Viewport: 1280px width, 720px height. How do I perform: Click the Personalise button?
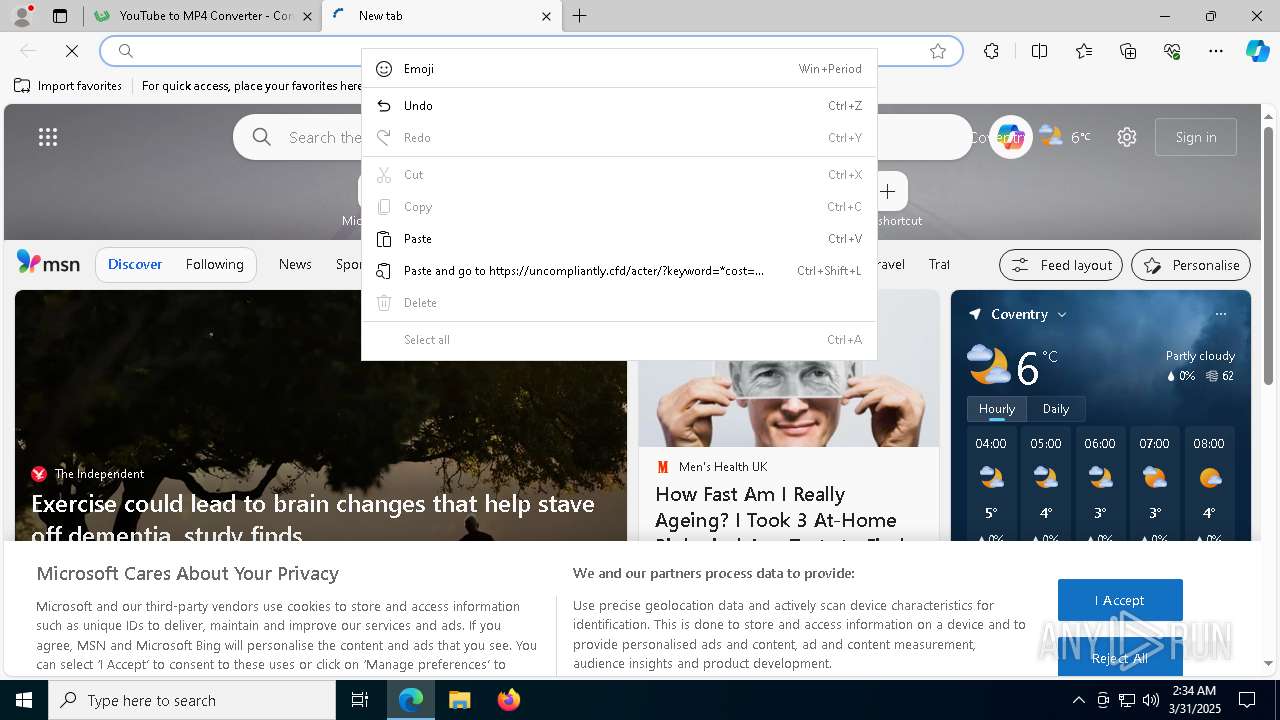1191,265
